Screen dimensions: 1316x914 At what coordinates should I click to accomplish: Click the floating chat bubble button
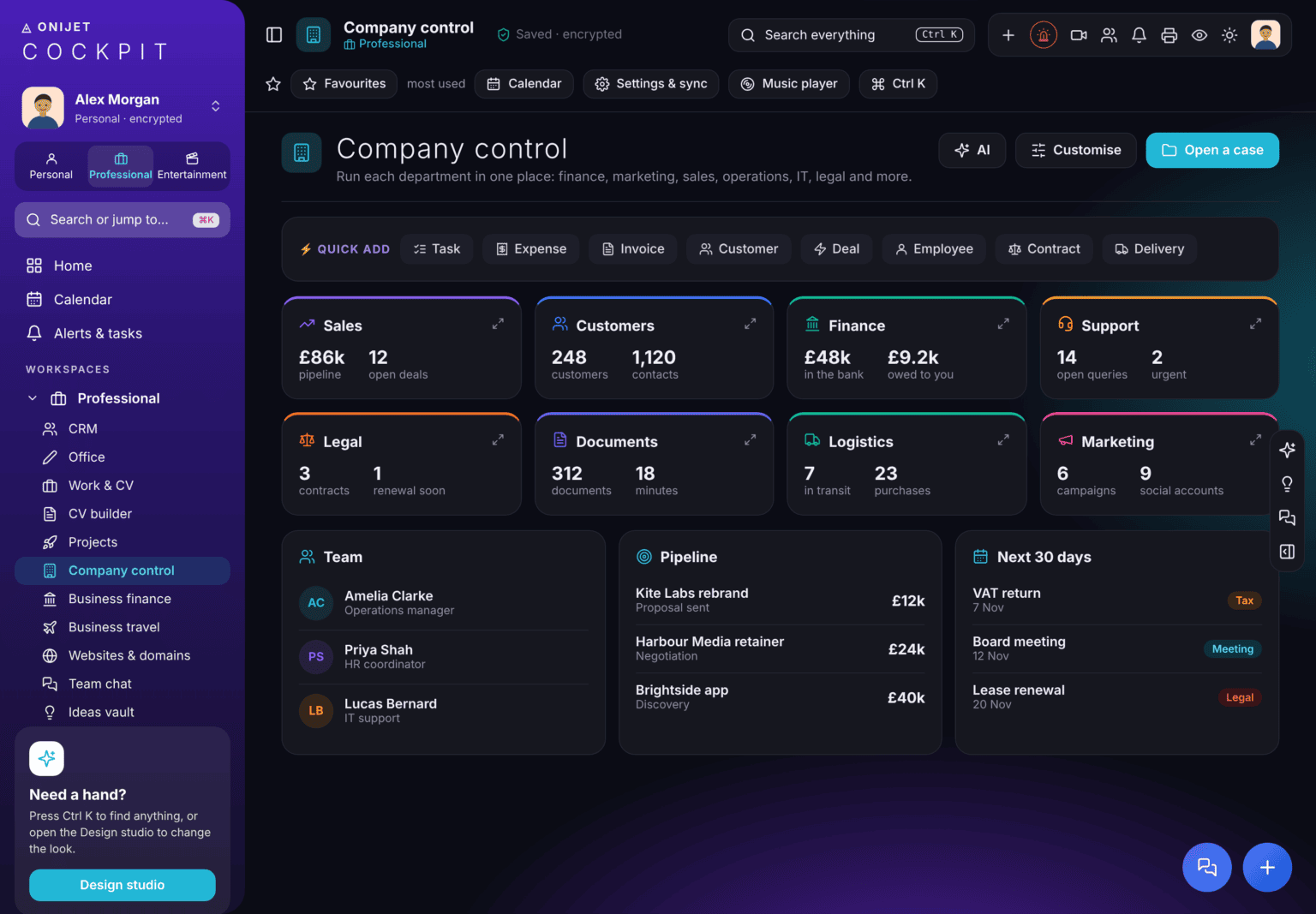[1207, 867]
